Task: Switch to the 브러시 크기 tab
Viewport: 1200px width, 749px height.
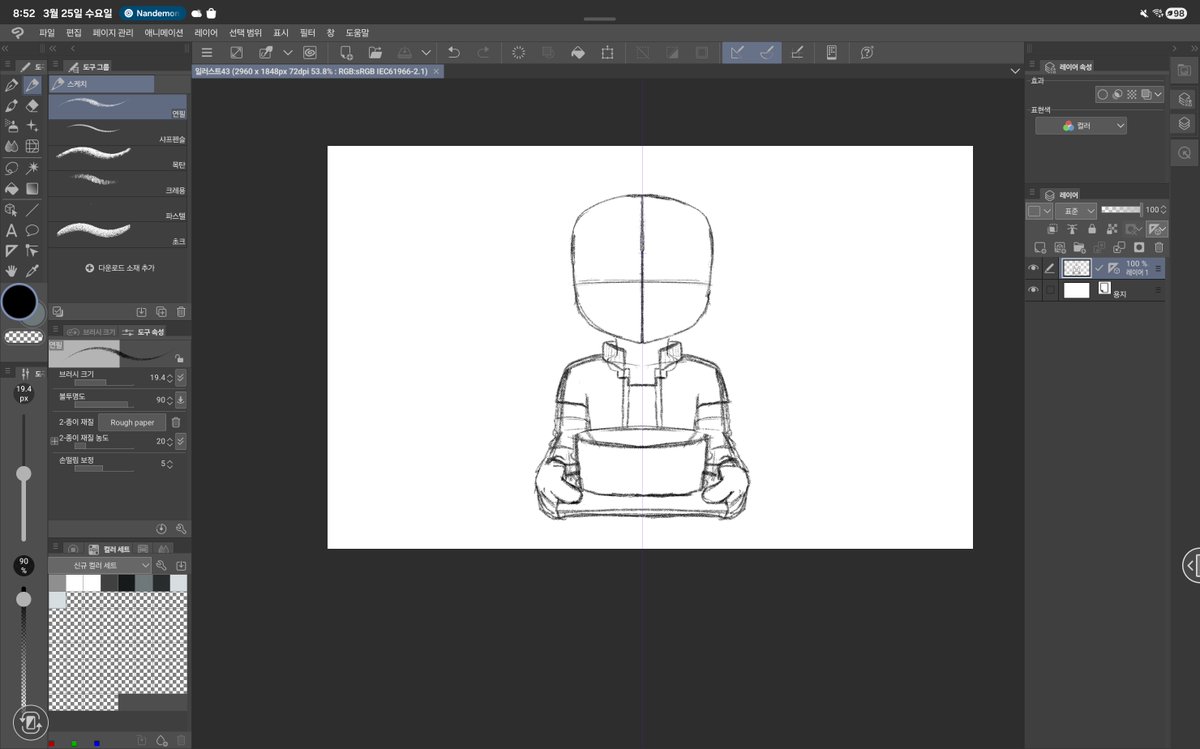Action: (93, 331)
